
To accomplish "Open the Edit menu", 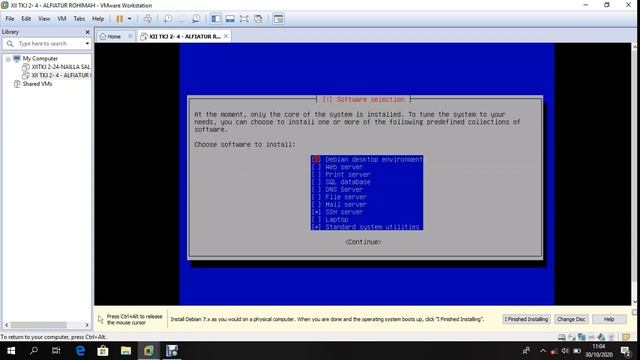I will (x=26, y=19).
